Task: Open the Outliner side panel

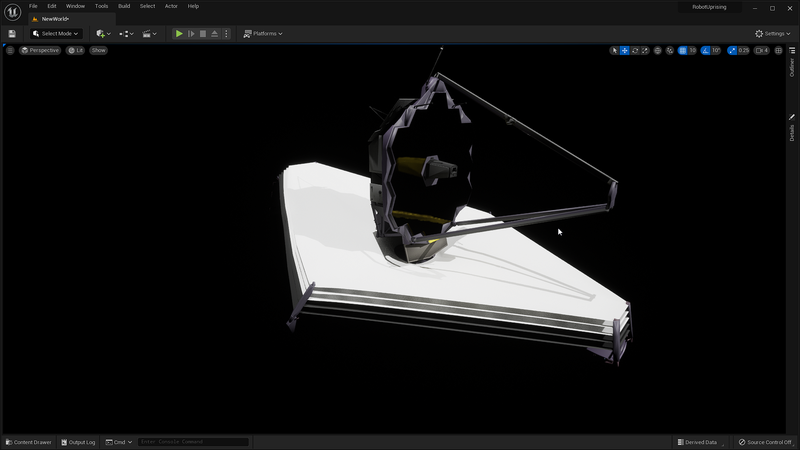Action: pos(792,62)
